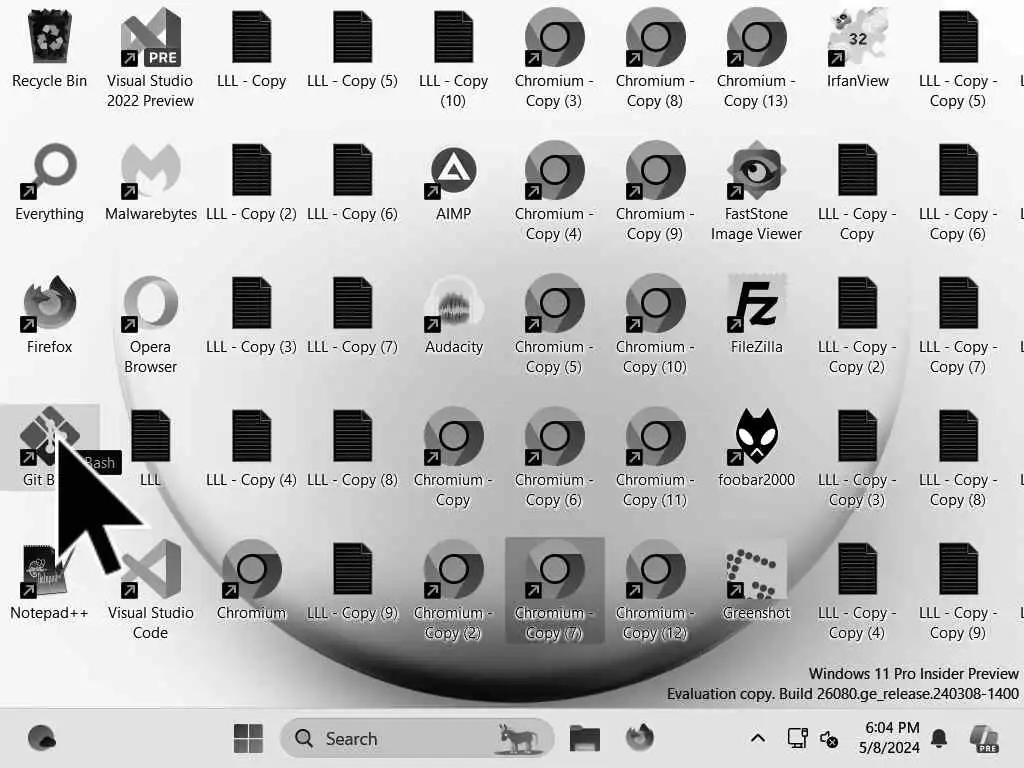Image resolution: width=1024 pixels, height=768 pixels.
Task: Open weather widget on taskbar left
Action: pyautogui.click(x=42, y=739)
